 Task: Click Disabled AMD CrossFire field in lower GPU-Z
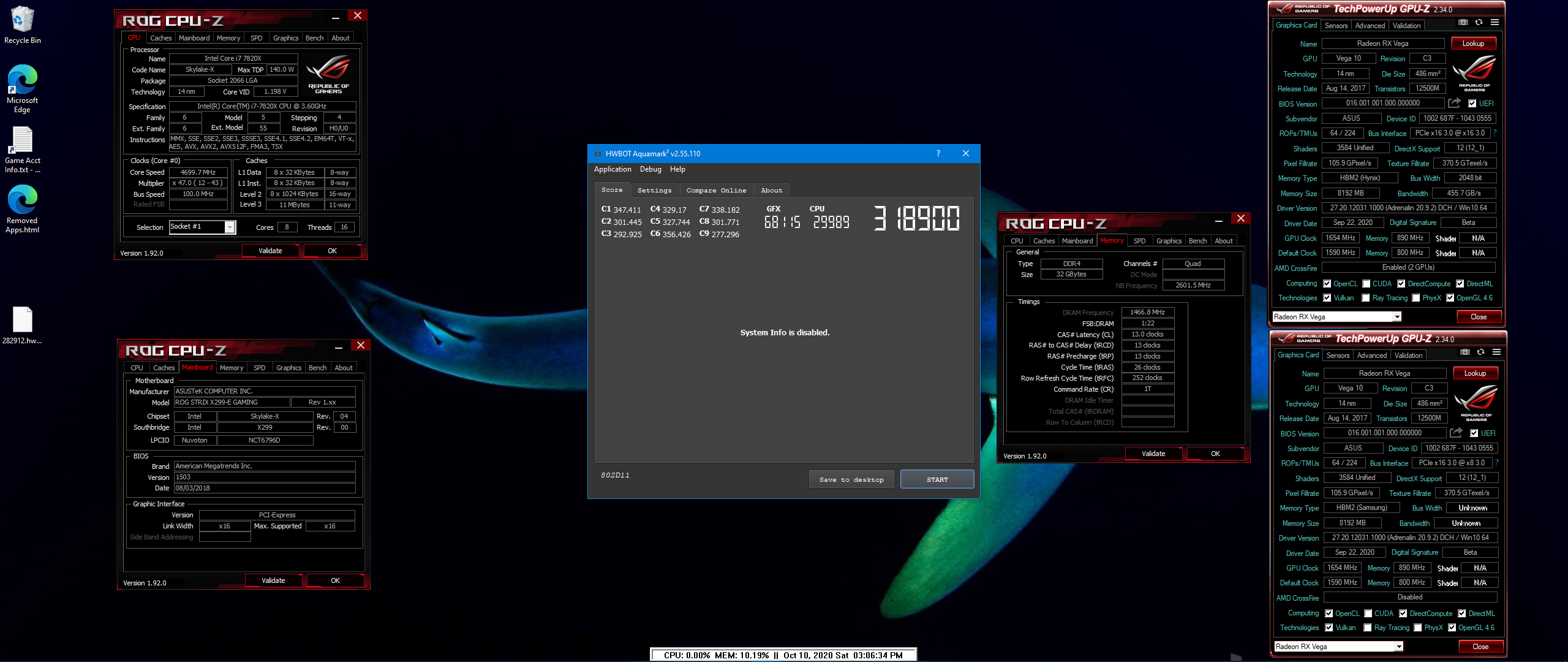tap(1410, 597)
